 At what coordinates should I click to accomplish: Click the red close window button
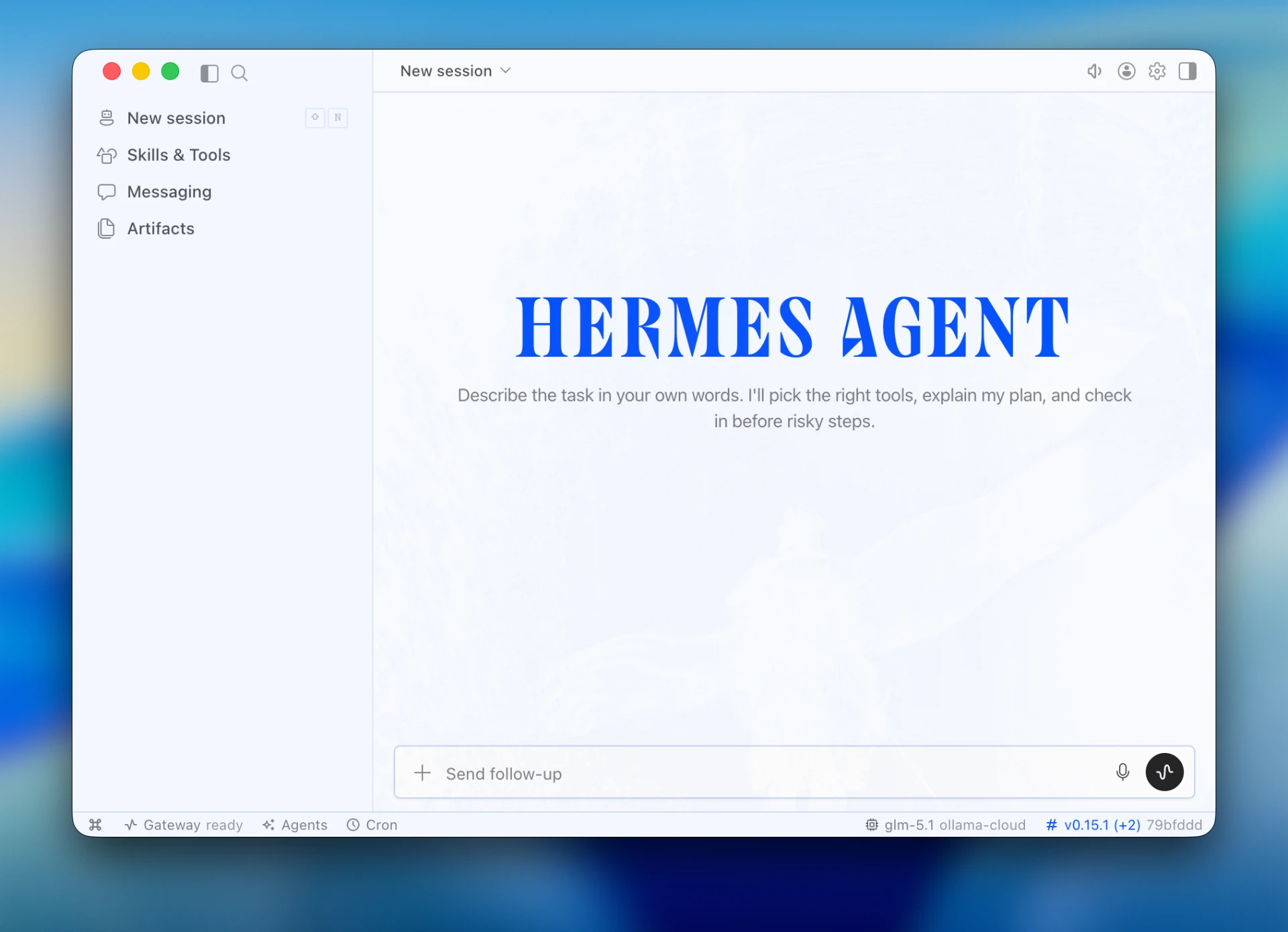tap(111, 71)
